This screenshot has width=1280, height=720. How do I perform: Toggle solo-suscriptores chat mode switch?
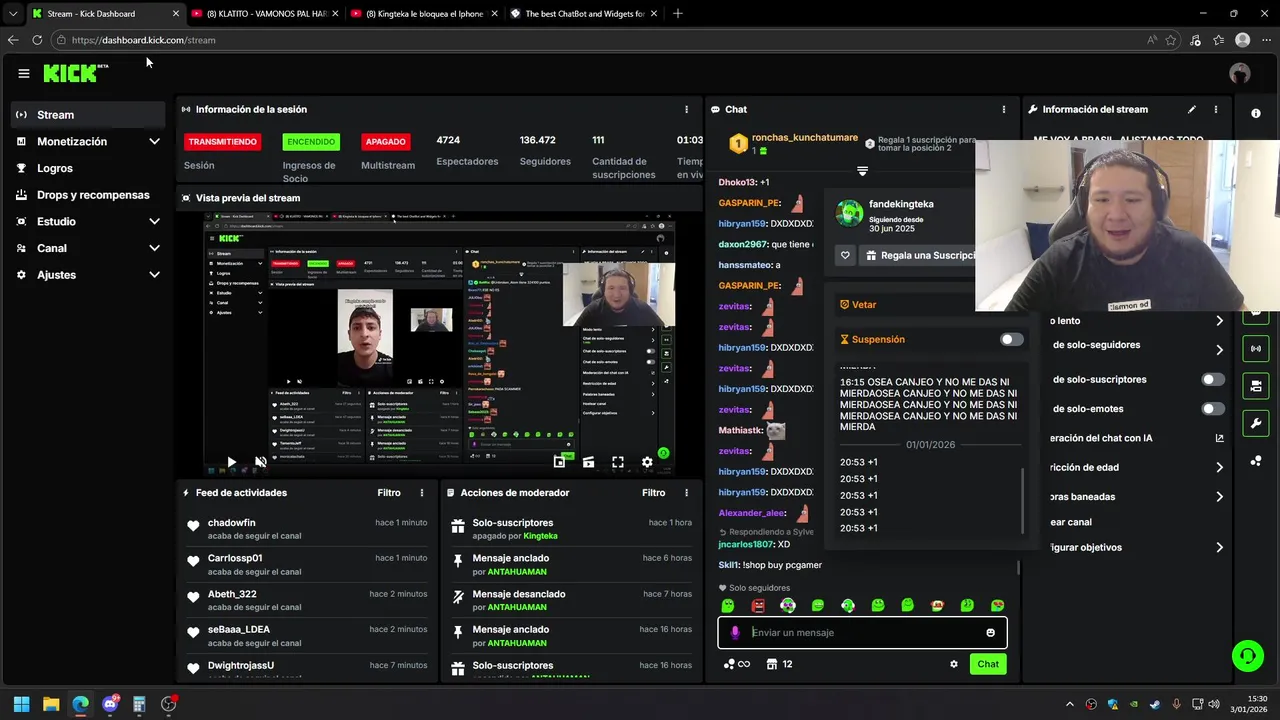click(1213, 379)
